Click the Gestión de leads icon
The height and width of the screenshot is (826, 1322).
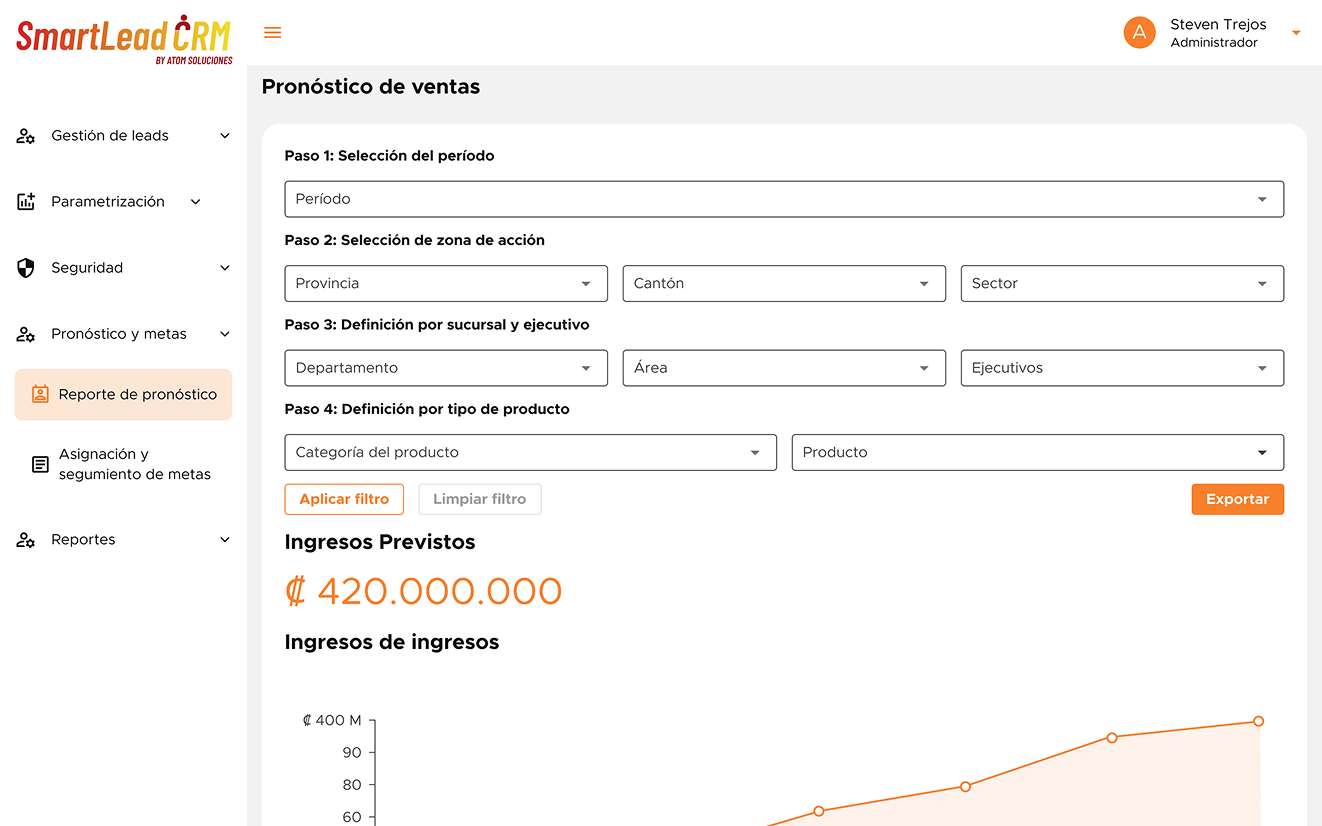click(x=26, y=136)
